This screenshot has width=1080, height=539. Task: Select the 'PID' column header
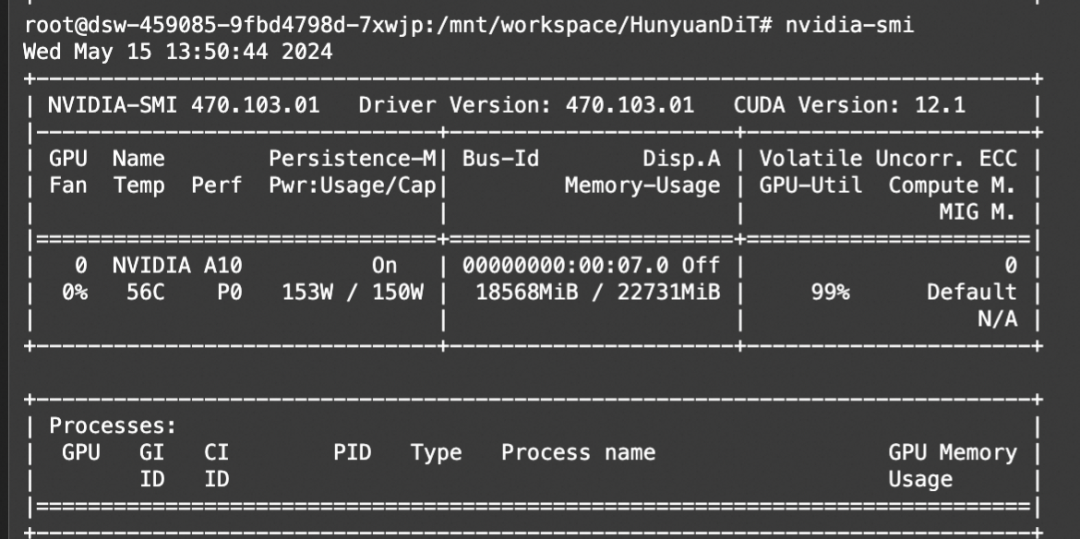click(x=353, y=452)
